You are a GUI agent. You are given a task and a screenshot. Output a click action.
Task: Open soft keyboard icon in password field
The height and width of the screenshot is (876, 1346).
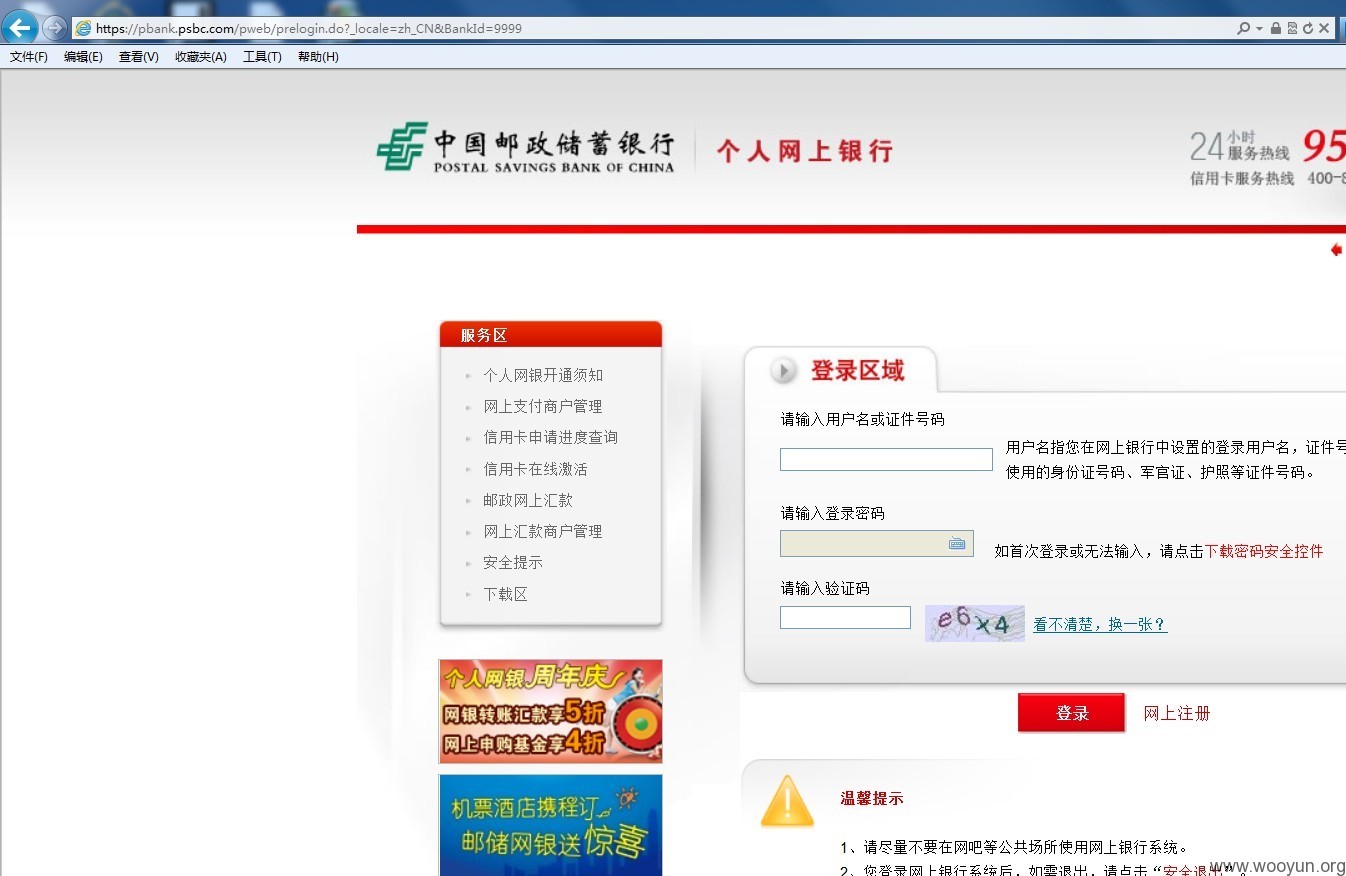tap(957, 543)
